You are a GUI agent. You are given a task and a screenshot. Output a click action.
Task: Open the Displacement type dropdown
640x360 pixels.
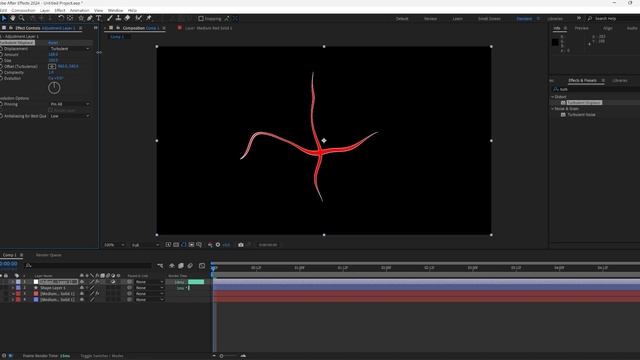69,49
